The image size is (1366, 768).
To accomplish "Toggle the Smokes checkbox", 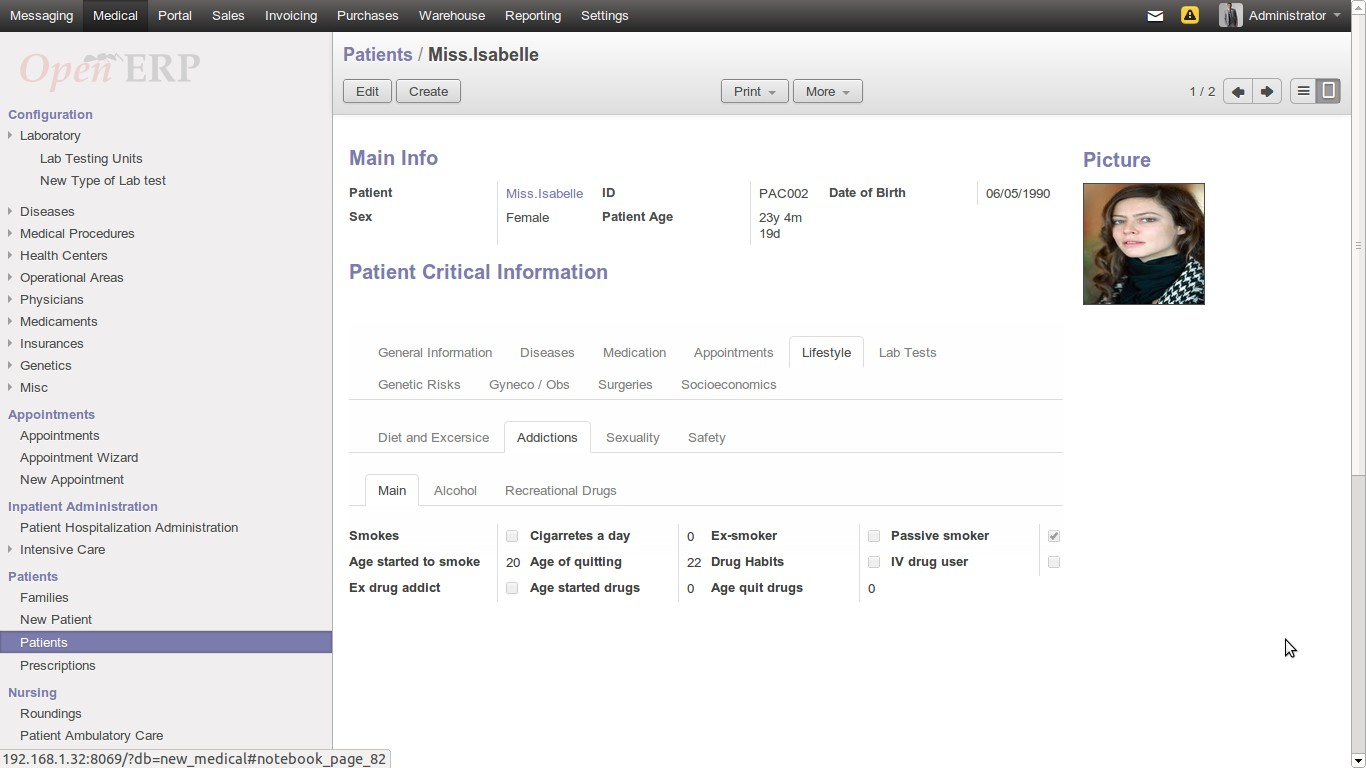I will pos(512,536).
